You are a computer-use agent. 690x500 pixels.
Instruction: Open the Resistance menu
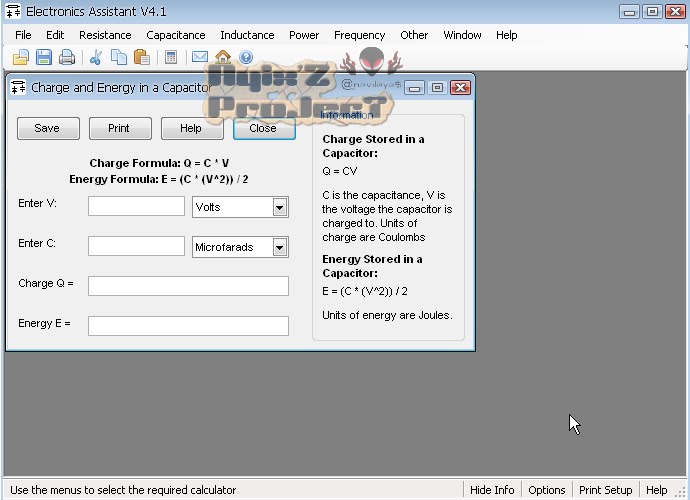coord(105,35)
